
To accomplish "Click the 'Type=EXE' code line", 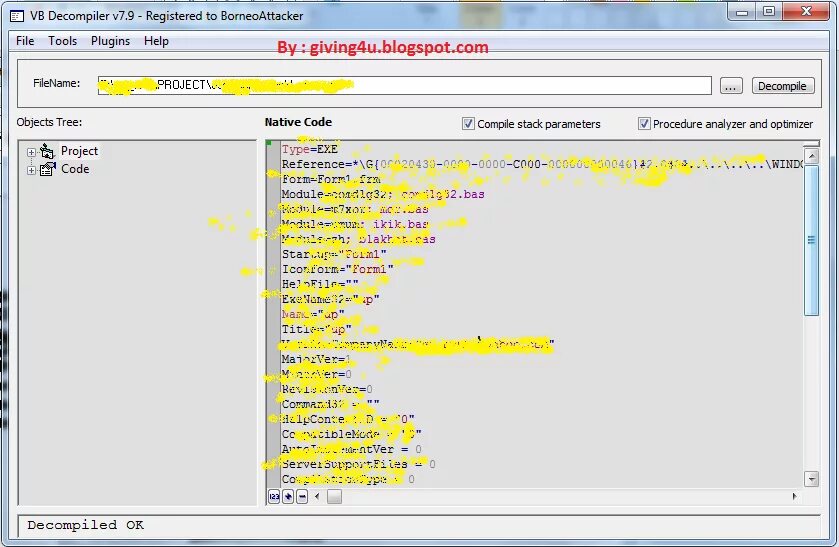I will pos(310,149).
